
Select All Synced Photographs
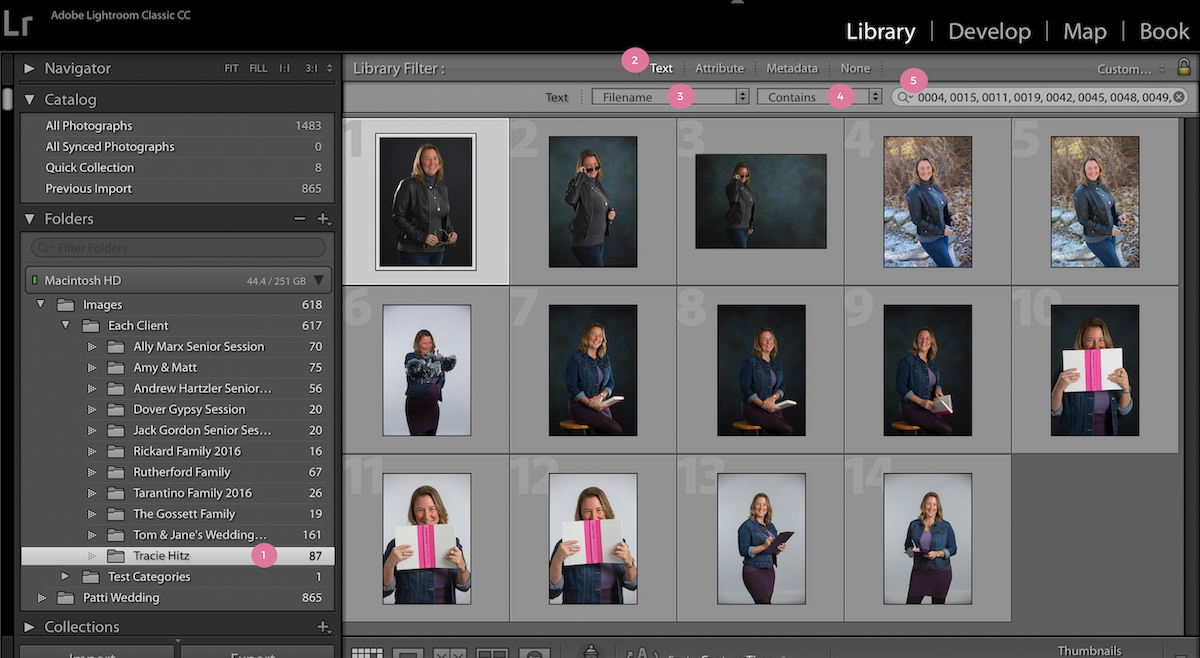(x=178, y=147)
